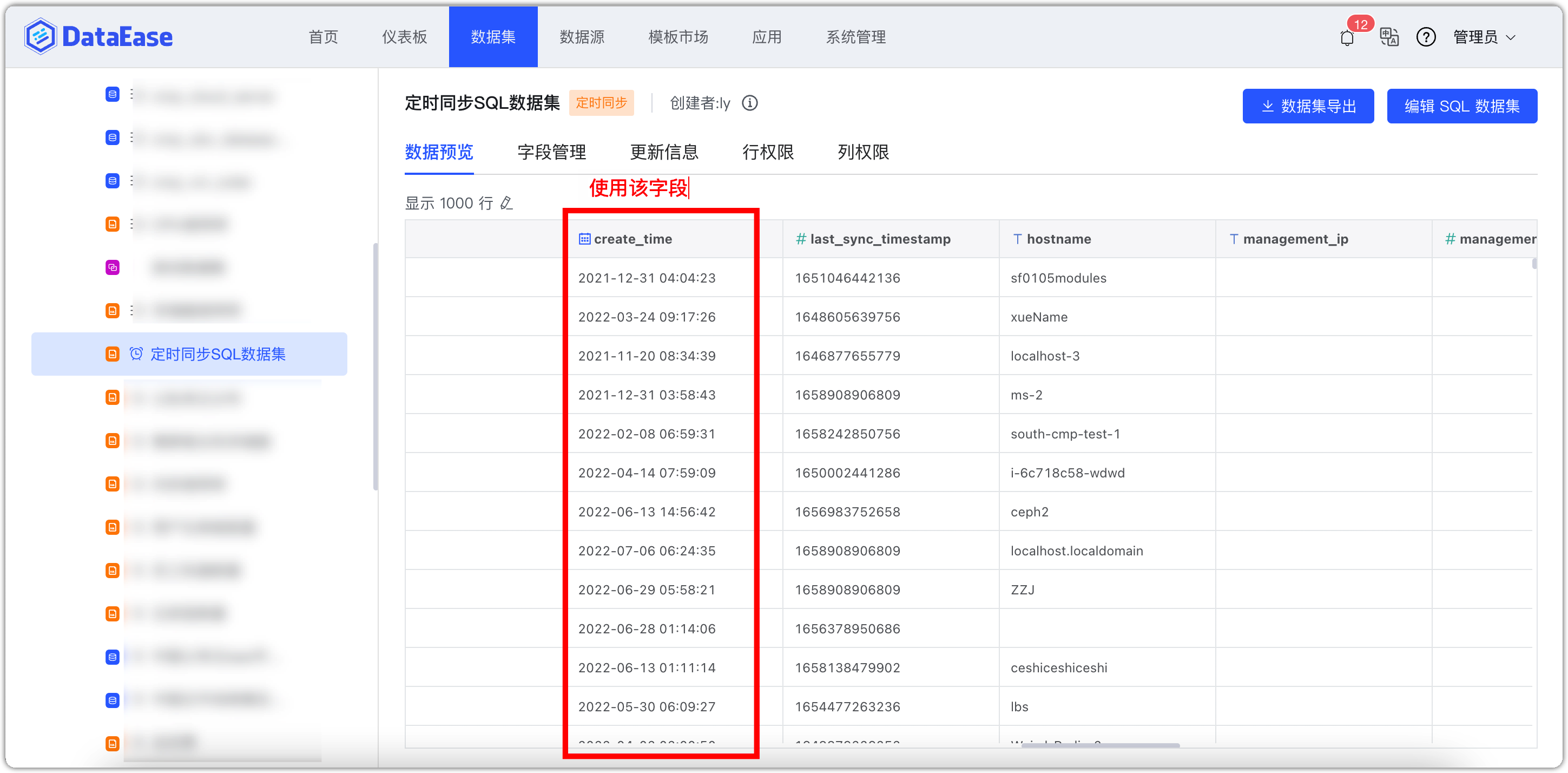Click the DataEase logo
This screenshot has height=773, width=1568.
[98, 36]
